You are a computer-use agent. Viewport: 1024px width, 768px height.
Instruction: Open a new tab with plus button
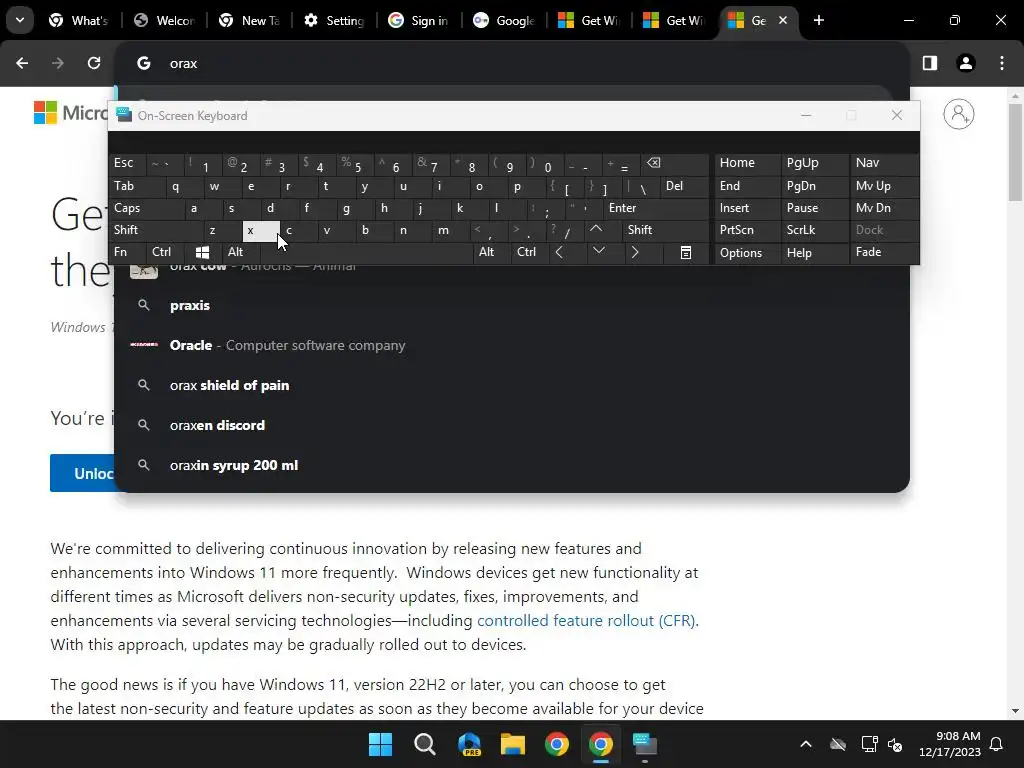(x=819, y=20)
